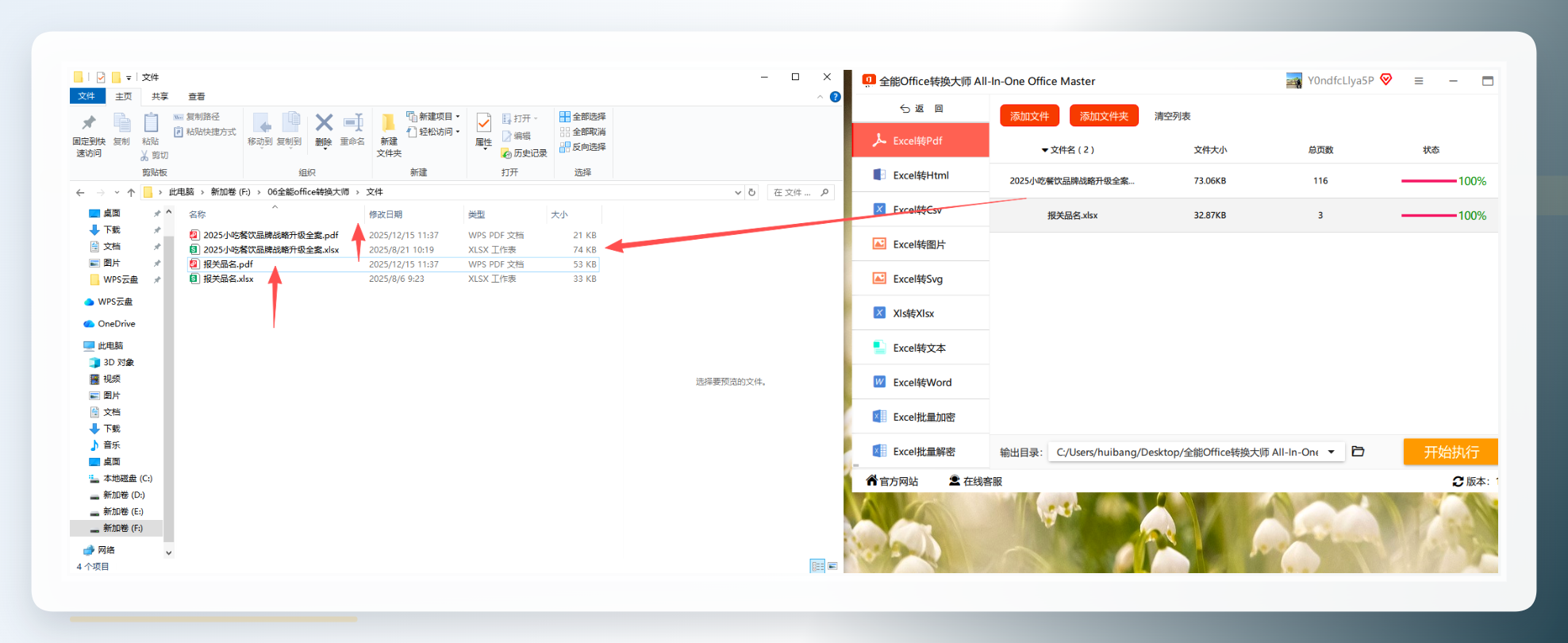Viewport: 1568px width, 643px height.
Task: Click the Up one level arrow
Action: (131, 192)
